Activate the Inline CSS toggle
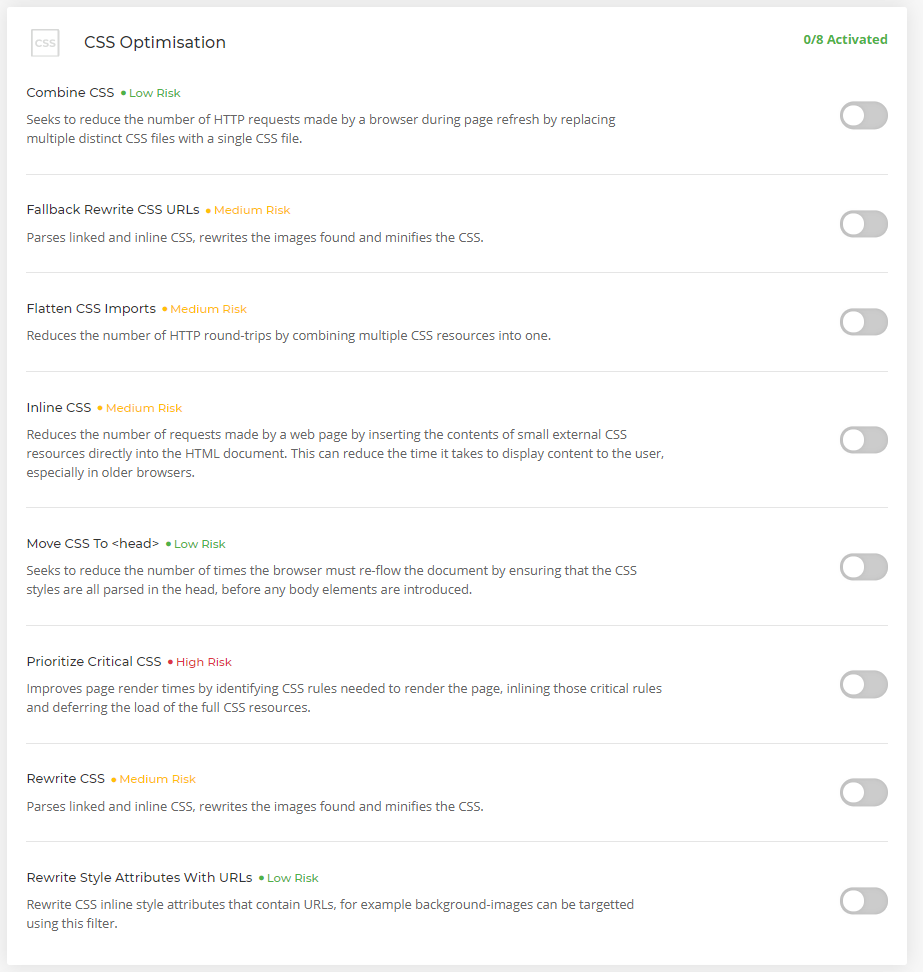The height and width of the screenshot is (972, 923). coord(863,440)
